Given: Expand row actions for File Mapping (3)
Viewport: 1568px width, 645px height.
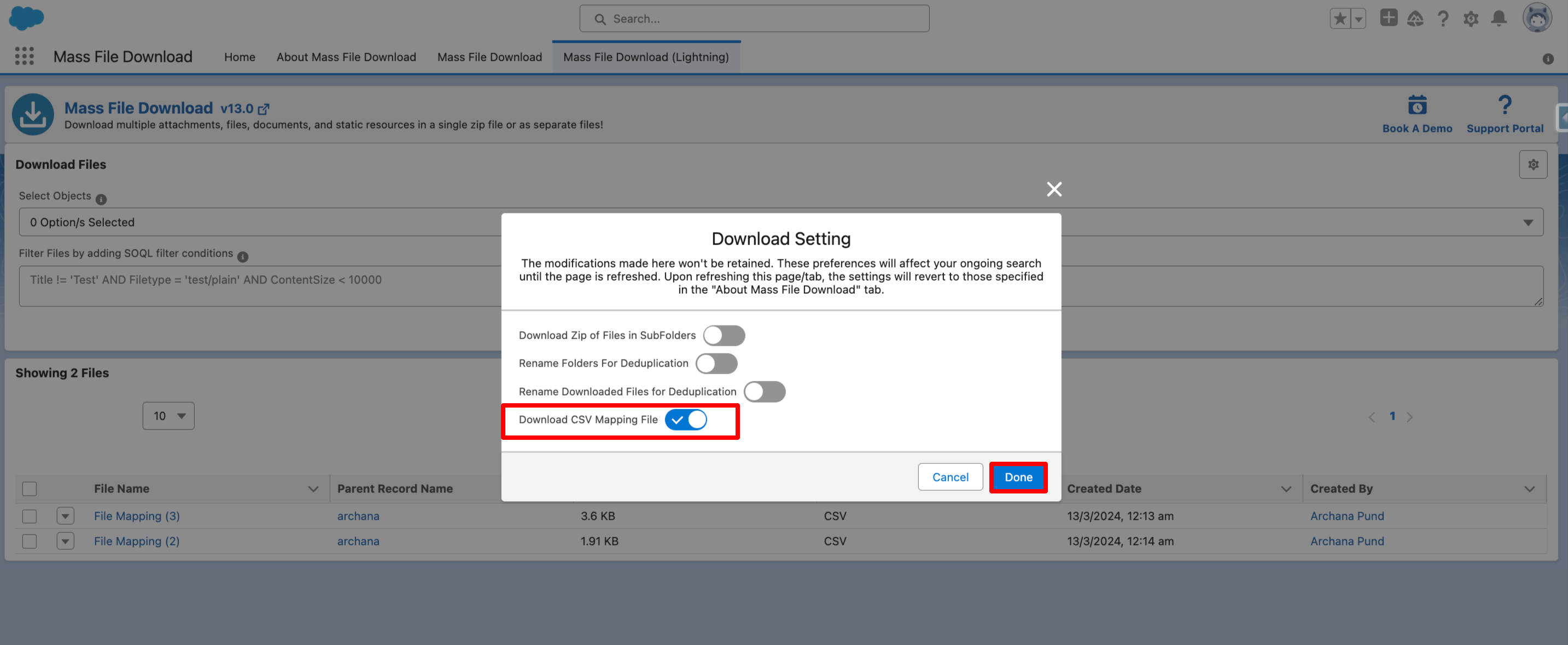Looking at the screenshot, I should click(65, 516).
